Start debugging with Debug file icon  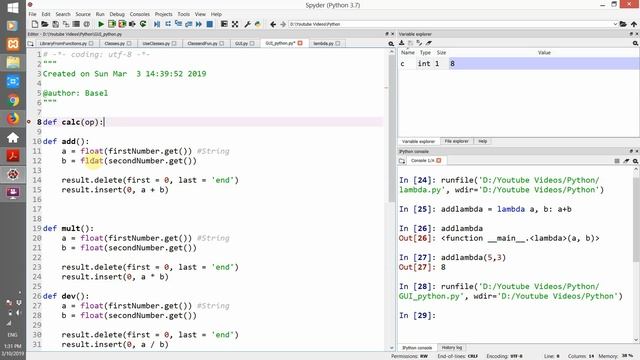click(157, 24)
